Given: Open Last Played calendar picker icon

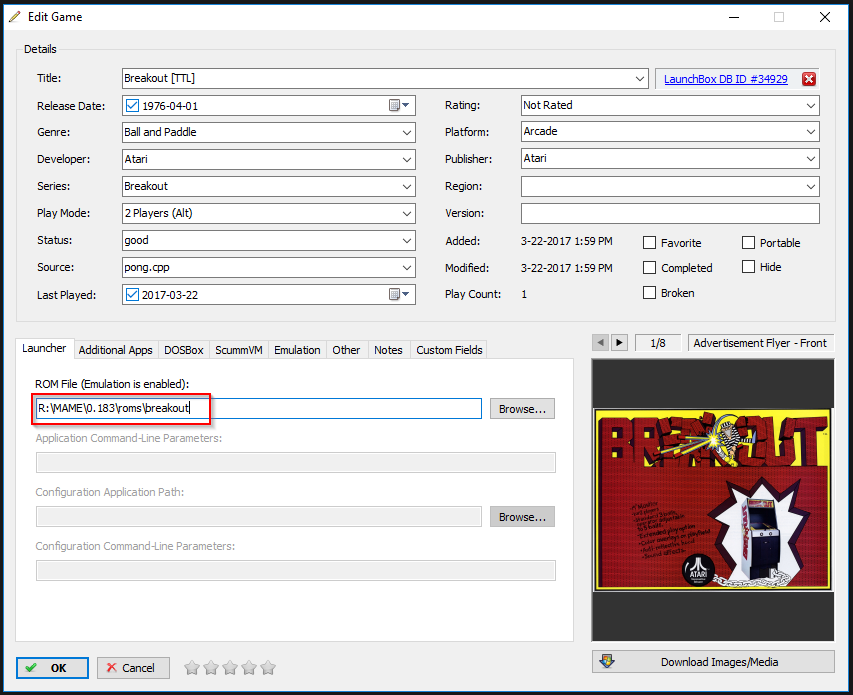Looking at the screenshot, I should pyautogui.click(x=399, y=294).
